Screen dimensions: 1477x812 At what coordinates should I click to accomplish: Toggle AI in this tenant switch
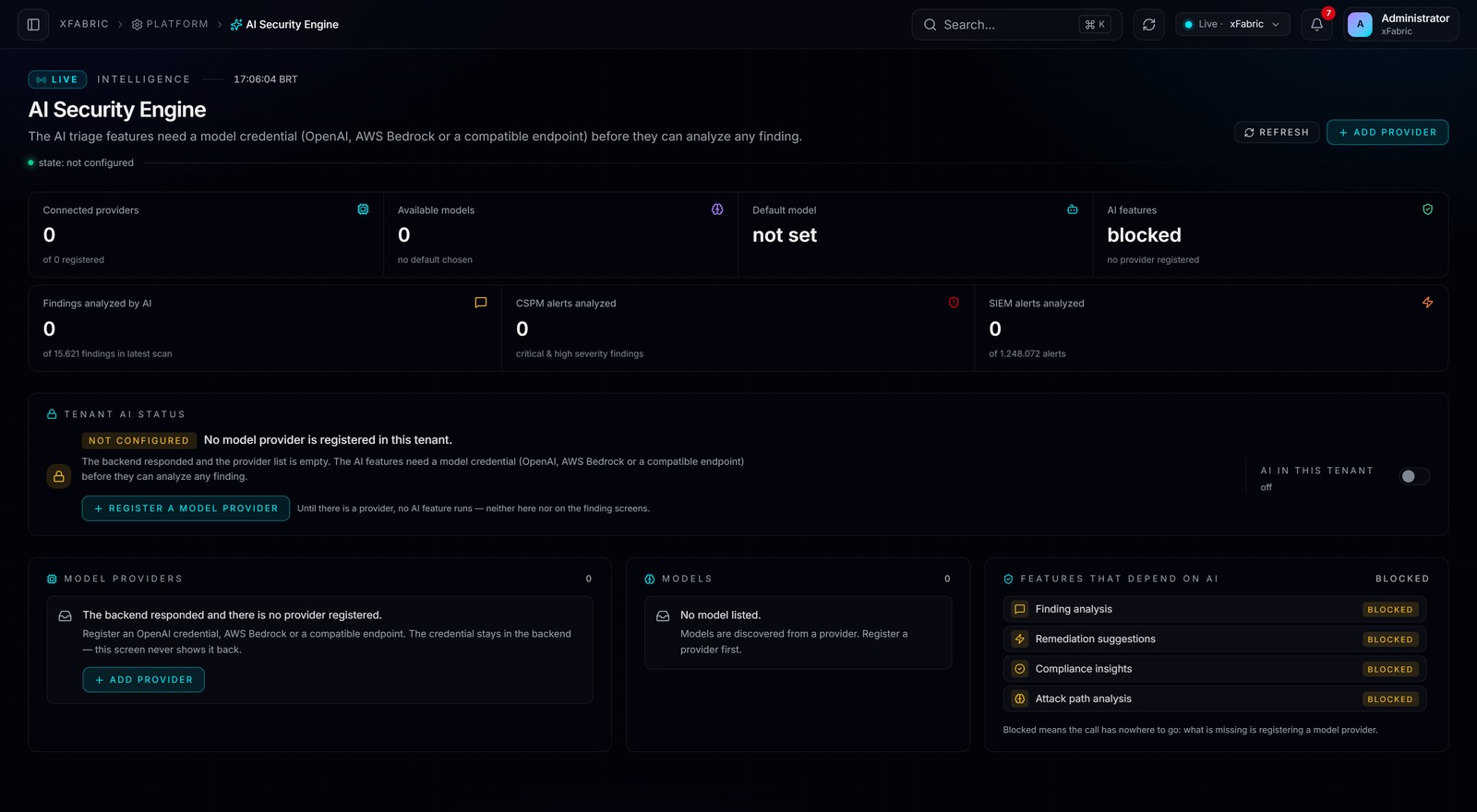click(x=1413, y=476)
